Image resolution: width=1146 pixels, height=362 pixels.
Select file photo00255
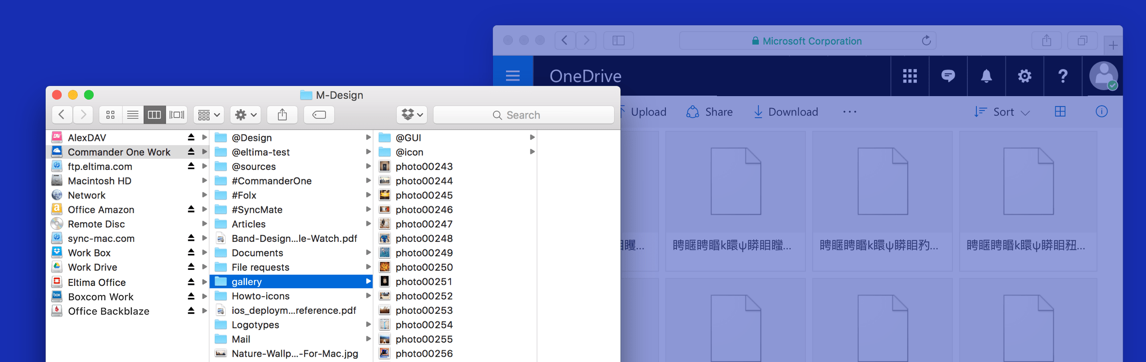424,339
